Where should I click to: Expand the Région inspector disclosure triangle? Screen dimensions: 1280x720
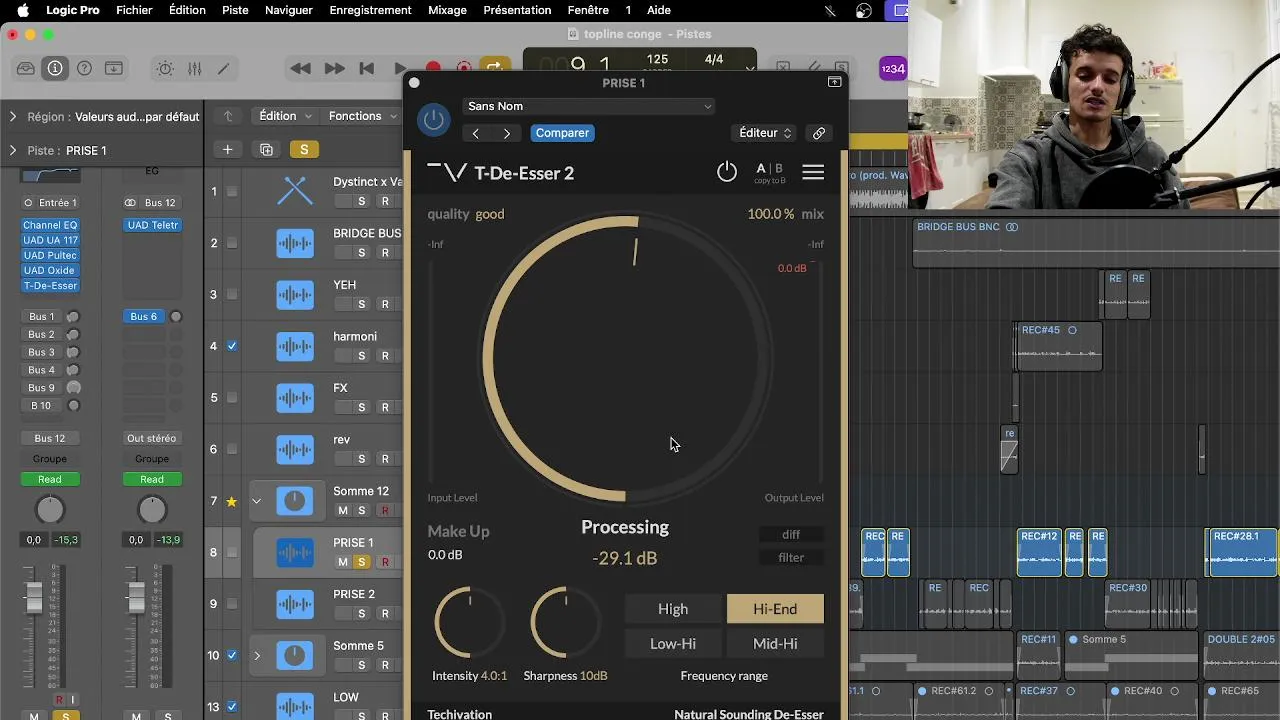pyautogui.click(x=12, y=117)
